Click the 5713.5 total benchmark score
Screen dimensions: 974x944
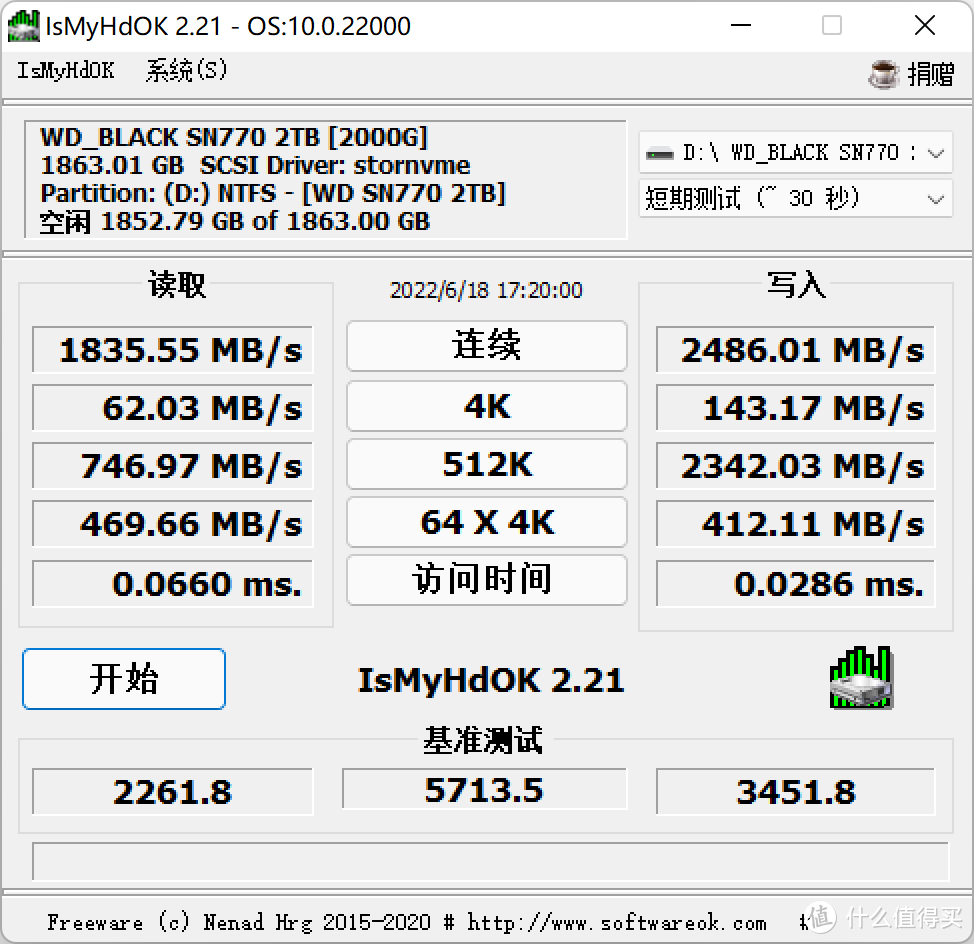pyautogui.click(x=485, y=789)
